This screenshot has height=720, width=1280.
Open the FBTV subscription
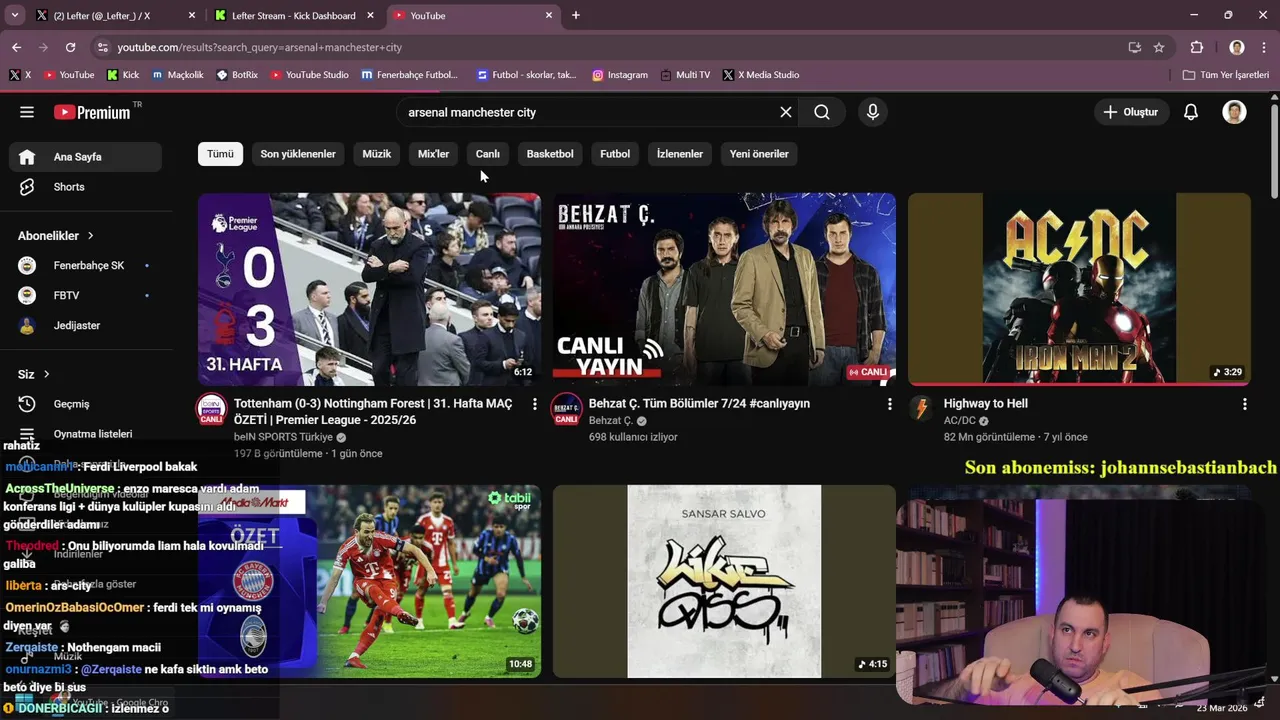click(85, 295)
